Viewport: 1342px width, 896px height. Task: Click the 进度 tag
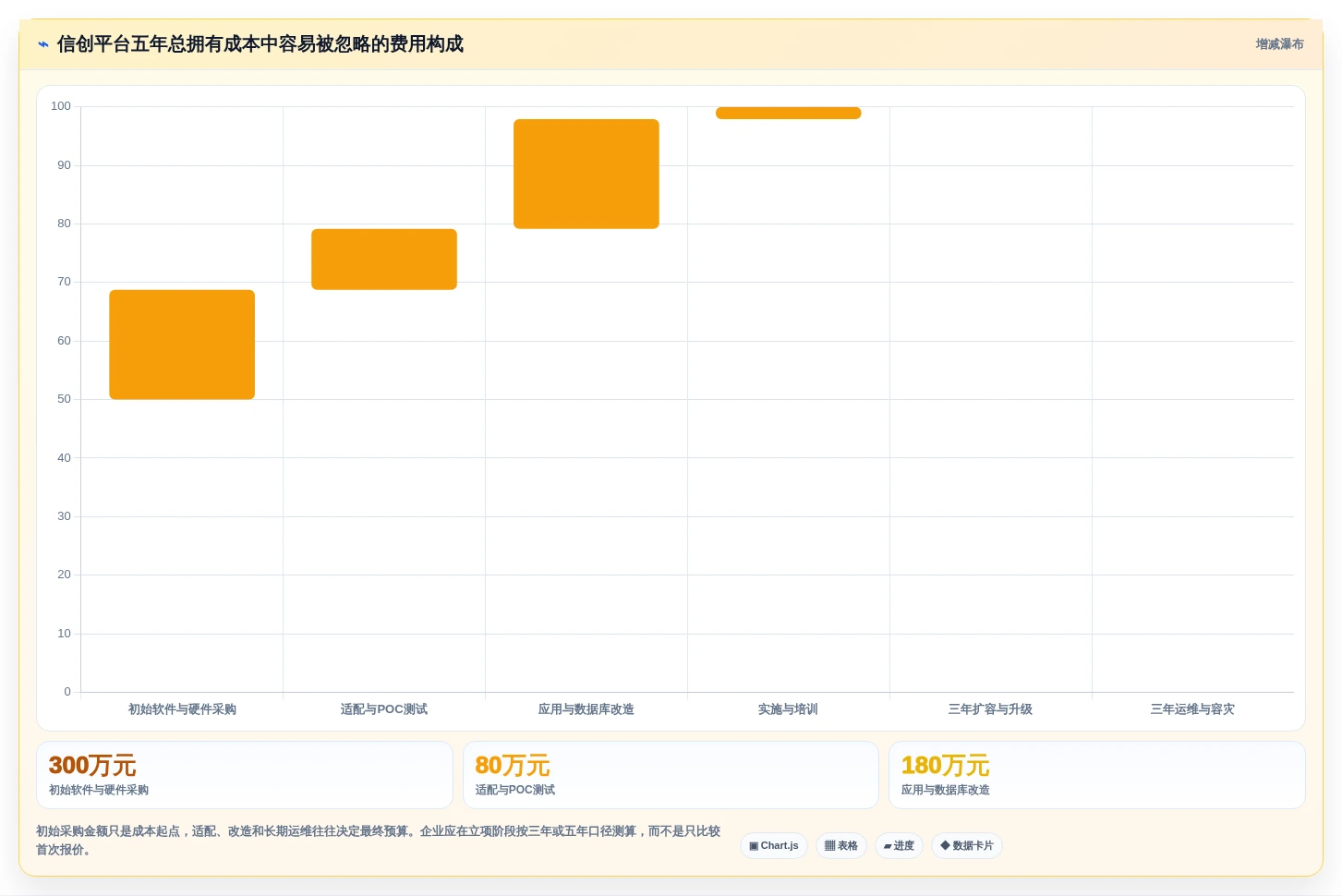click(899, 846)
